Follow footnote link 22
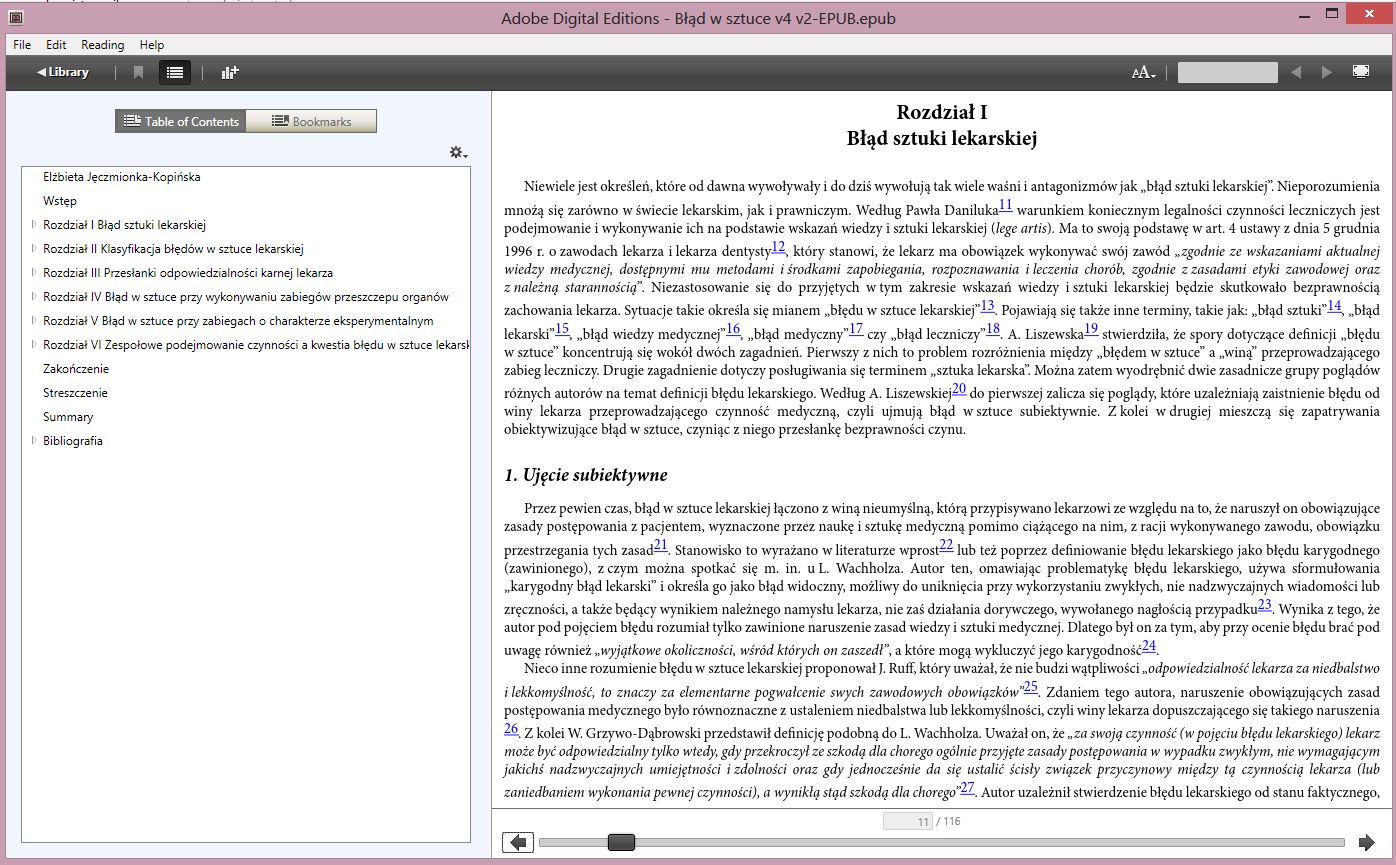 [946, 544]
